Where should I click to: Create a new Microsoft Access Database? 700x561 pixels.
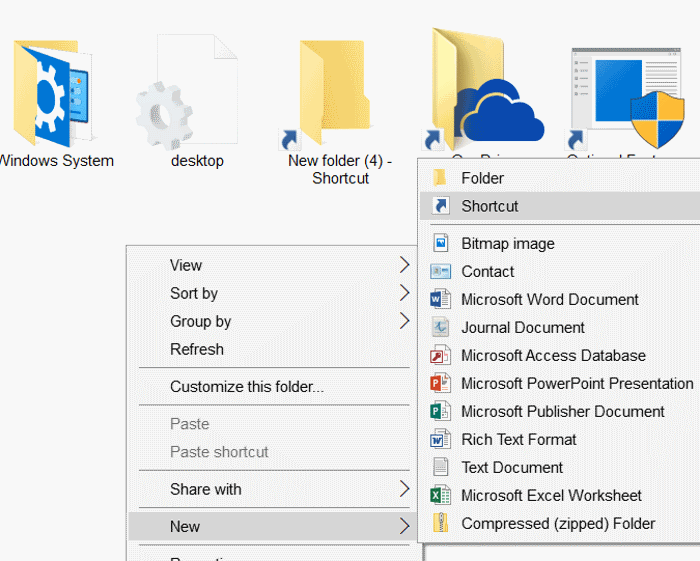(x=553, y=355)
